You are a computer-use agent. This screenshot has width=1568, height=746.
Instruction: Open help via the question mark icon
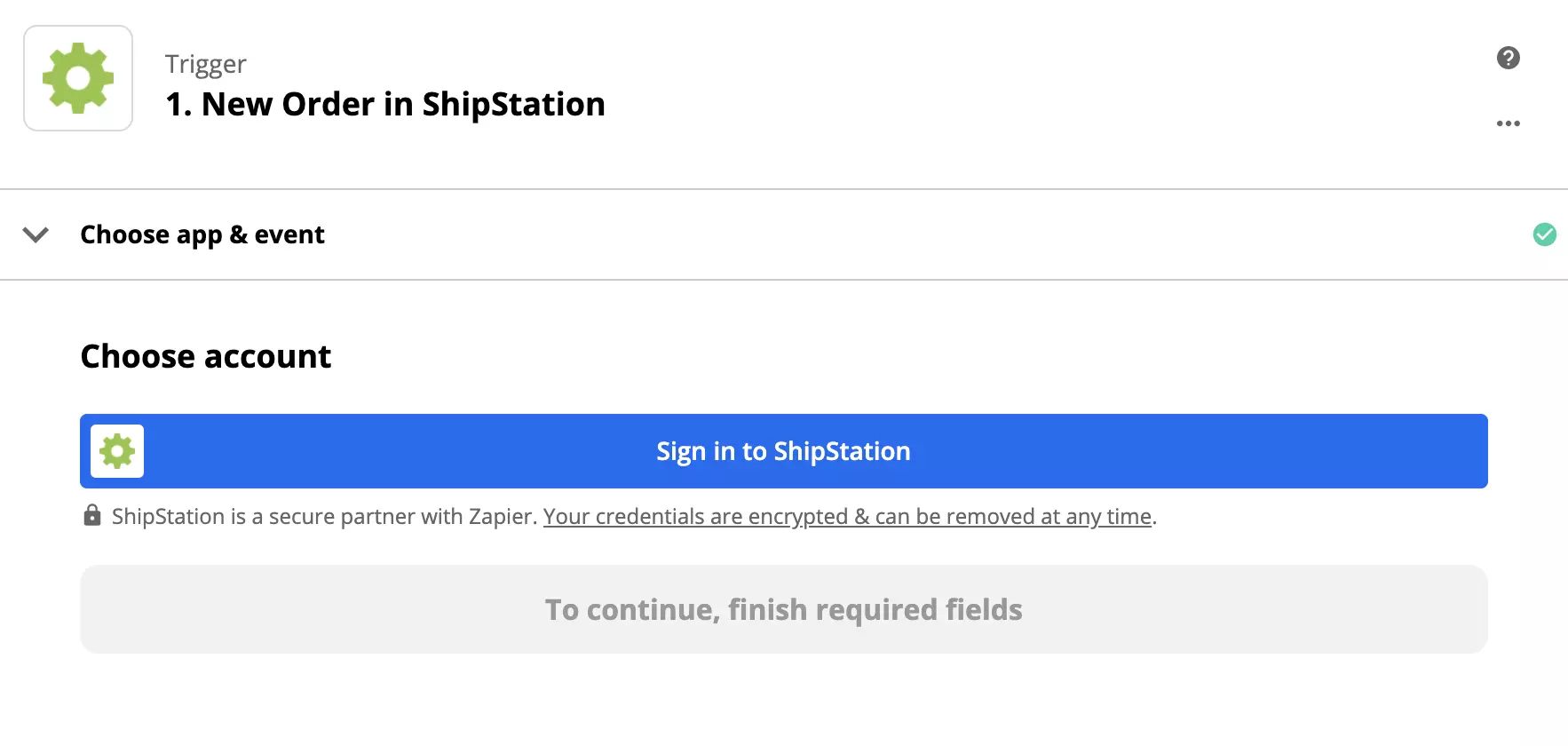coord(1507,59)
